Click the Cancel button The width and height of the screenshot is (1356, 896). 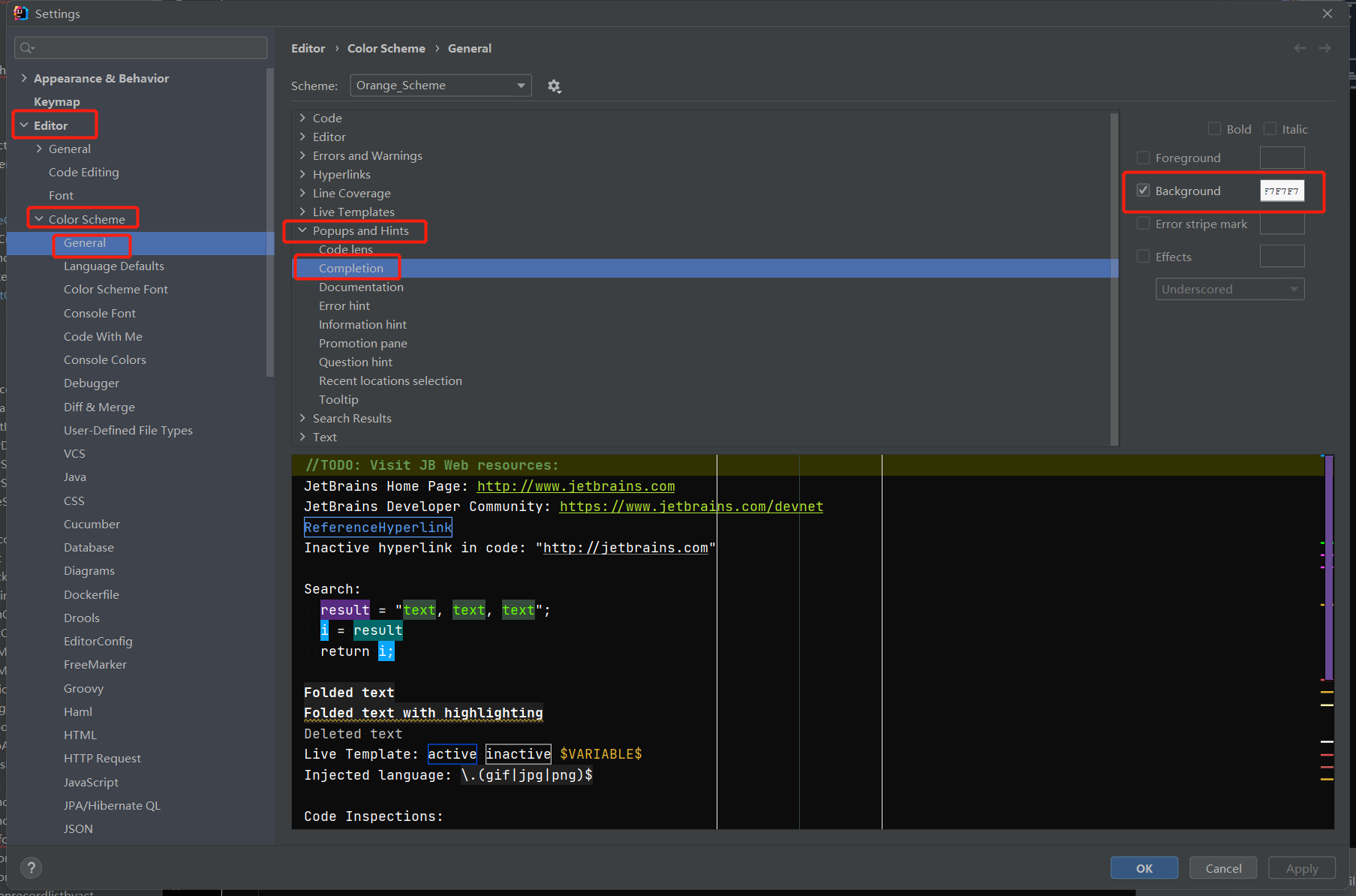(x=1224, y=868)
